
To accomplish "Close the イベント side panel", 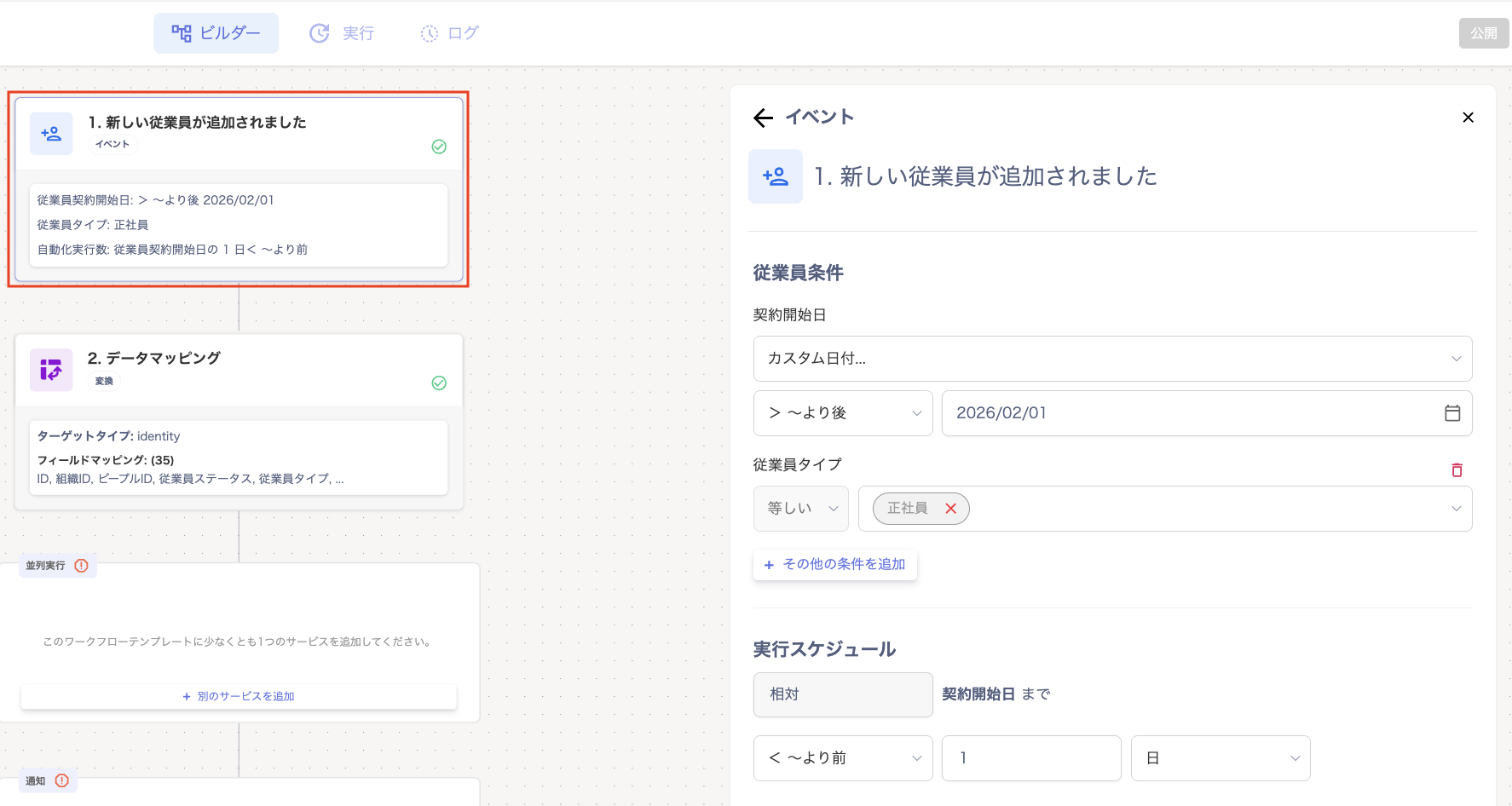I will click(x=1468, y=118).
